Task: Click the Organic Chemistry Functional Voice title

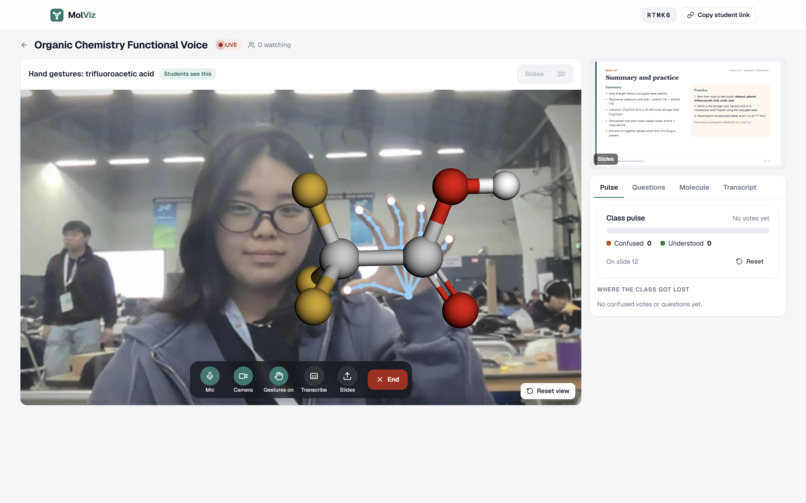Action: pos(121,45)
